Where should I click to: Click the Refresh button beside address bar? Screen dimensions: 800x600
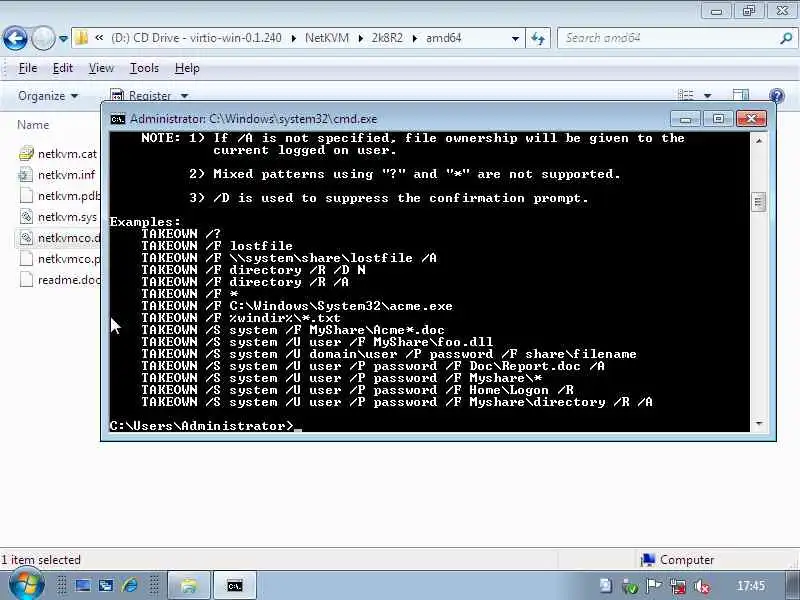(x=538, y=38)
